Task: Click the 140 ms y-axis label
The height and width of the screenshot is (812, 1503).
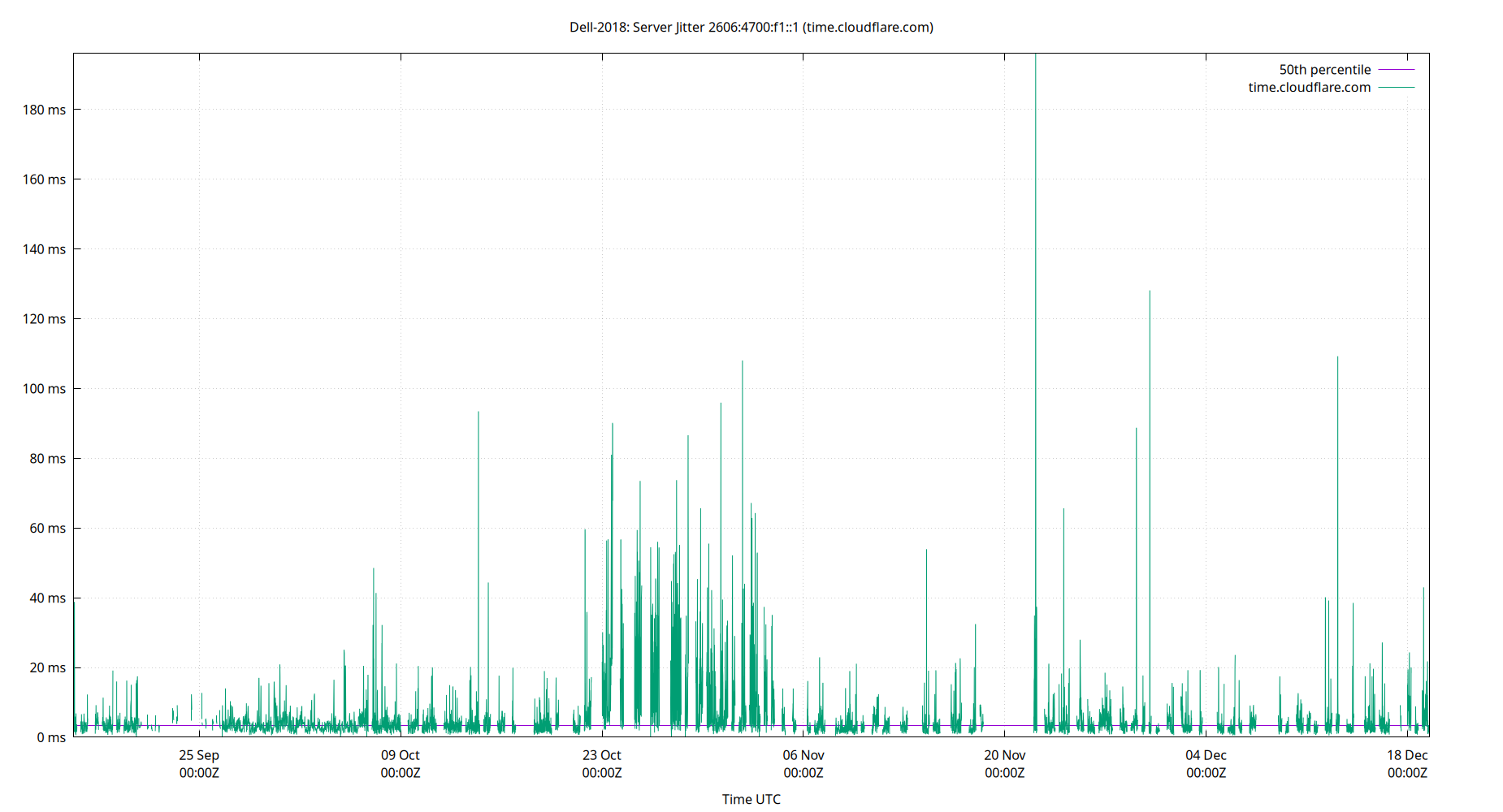Action: tap(45, 249)
